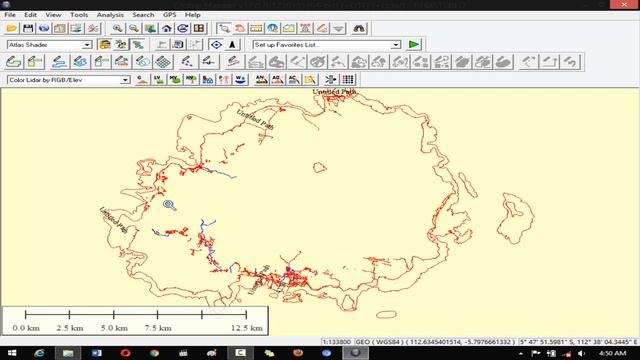Screen dimensions: 640x360
Task: Click the Lidar power pole P icon
Action: click(224, 80)
